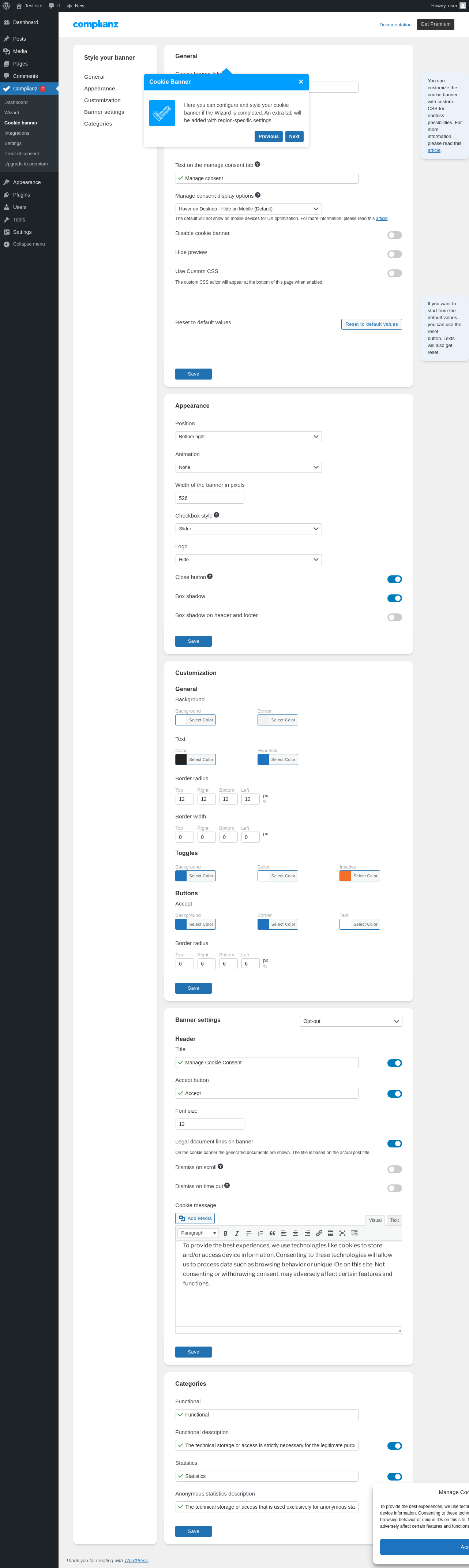The height and width of the screenshot is (1568, 469).
Task: Click the help icon beside Close button
Action: pos(210,576)
